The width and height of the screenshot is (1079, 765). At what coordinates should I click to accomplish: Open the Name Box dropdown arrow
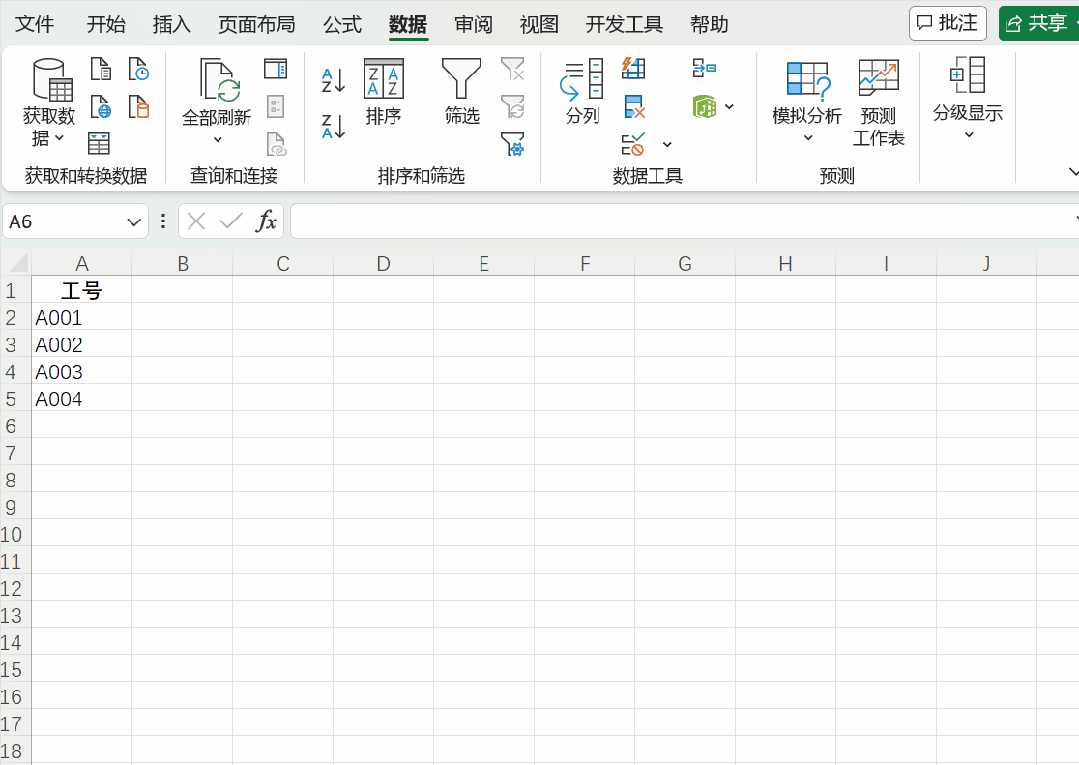(133, 222)
